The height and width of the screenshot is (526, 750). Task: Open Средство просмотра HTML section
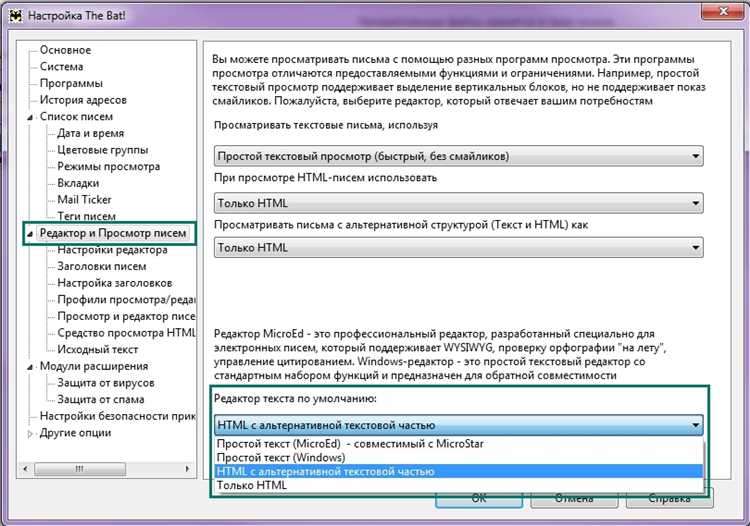point(126,333)
